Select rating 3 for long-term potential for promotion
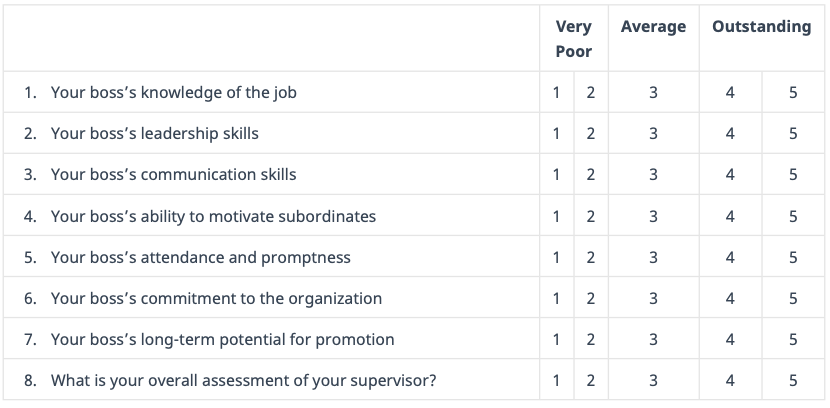Screen dimensions: 830x408 pos(653,339)
